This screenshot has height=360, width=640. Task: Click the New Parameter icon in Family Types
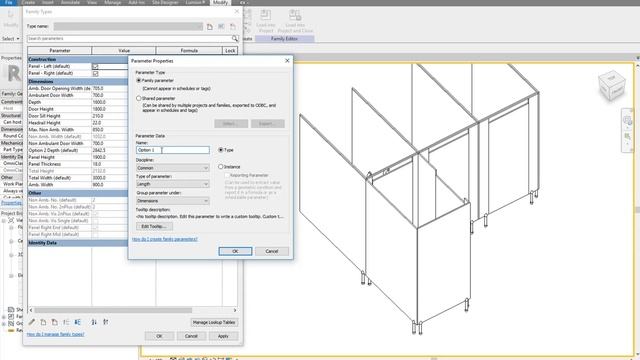tap(43, 322)
